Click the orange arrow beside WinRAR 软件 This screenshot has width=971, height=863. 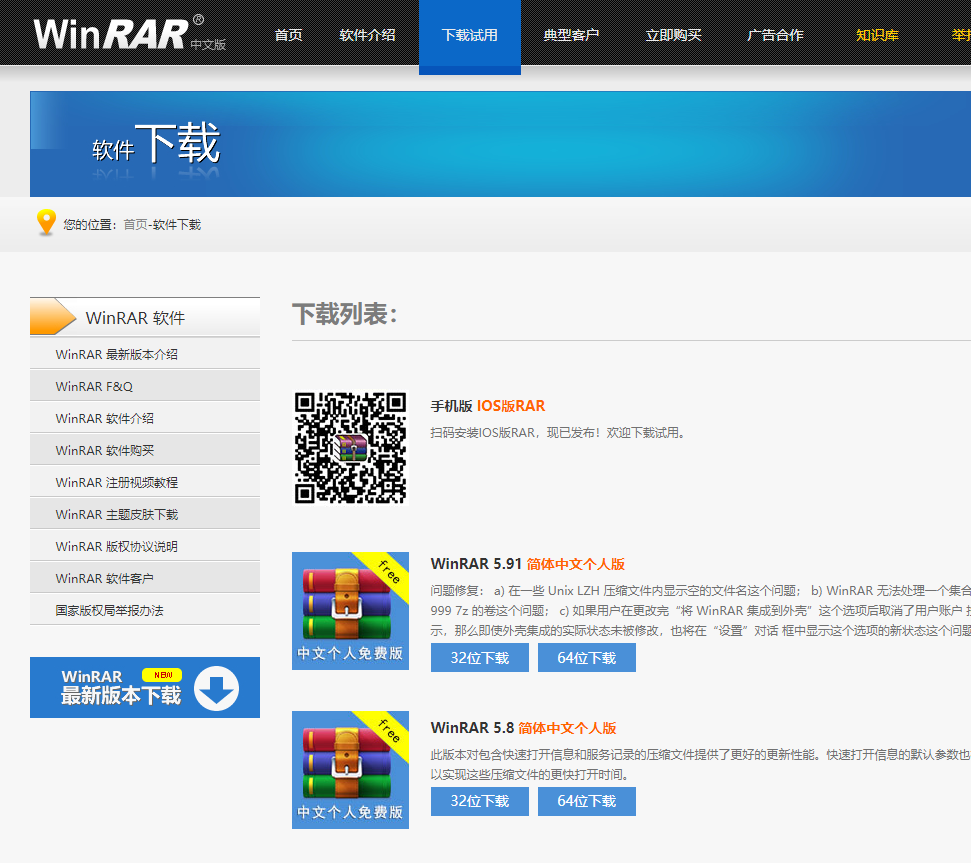(x=54, y=317)
